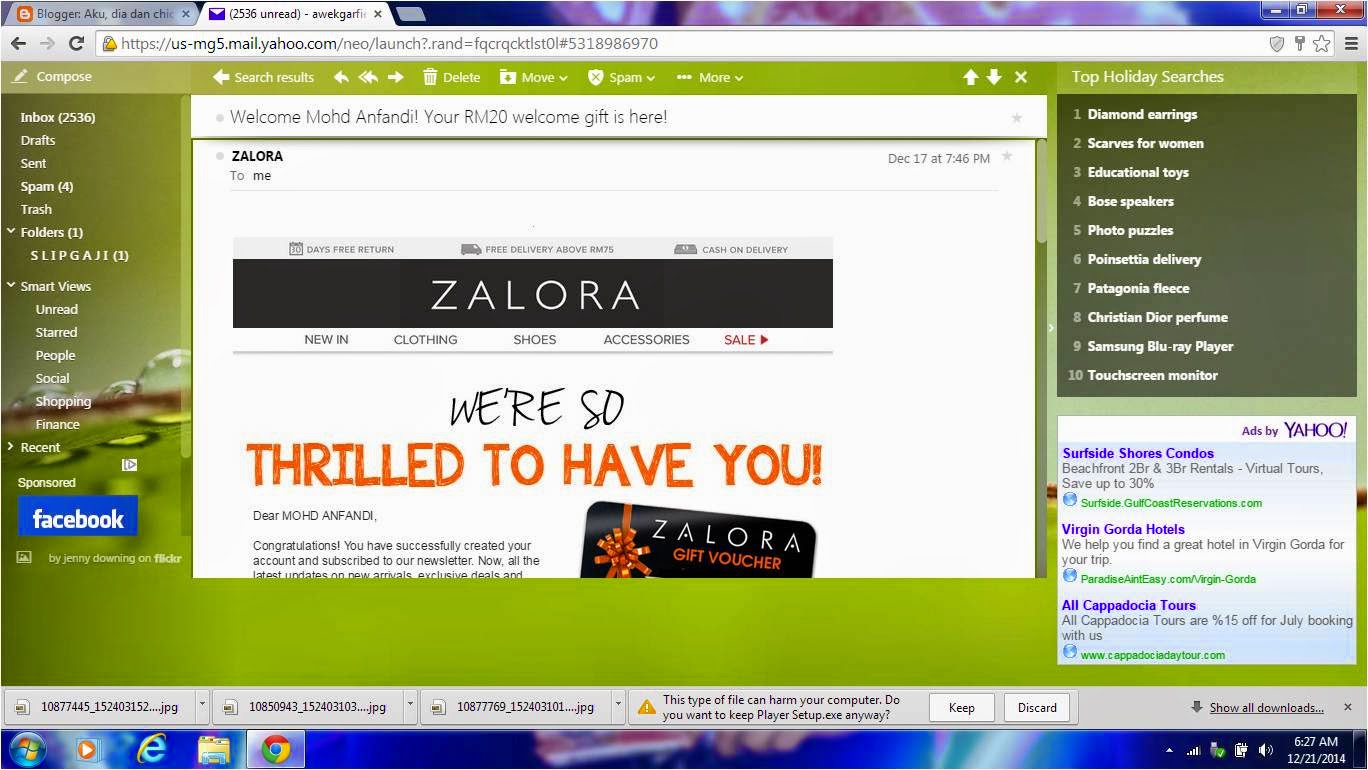1368x770 pixels.
Task: Click the flickr photo credit link
Action: coord(114,558)
